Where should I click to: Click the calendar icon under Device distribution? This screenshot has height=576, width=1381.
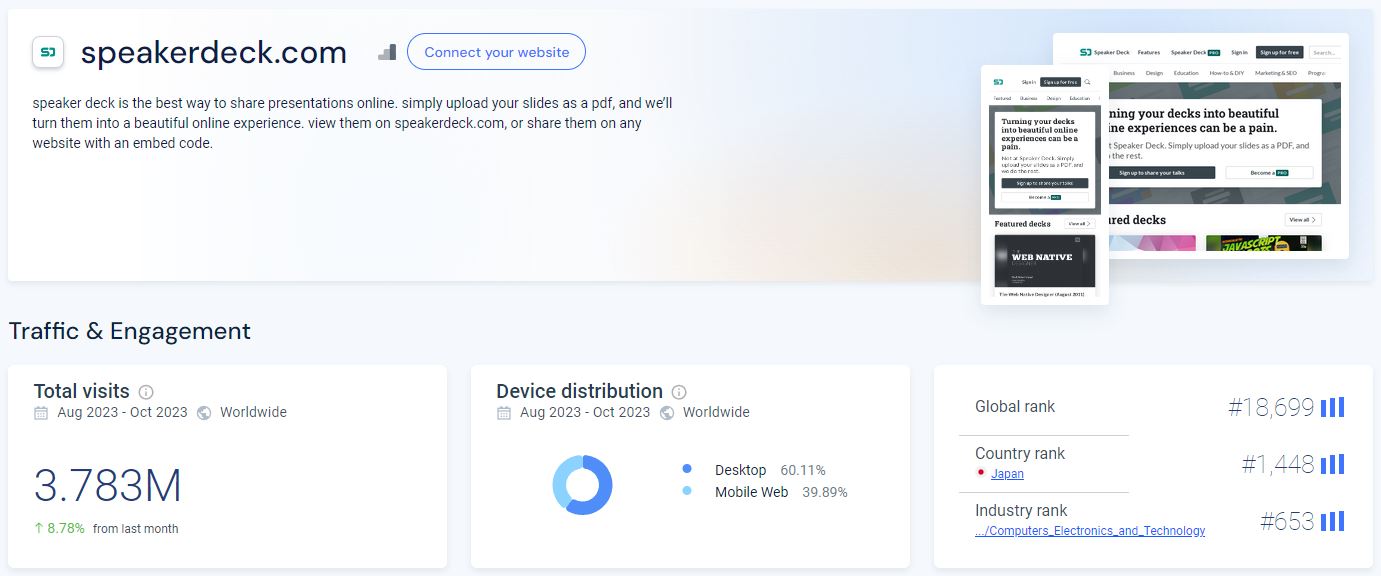pyautogui.click(x=504, y=413)
